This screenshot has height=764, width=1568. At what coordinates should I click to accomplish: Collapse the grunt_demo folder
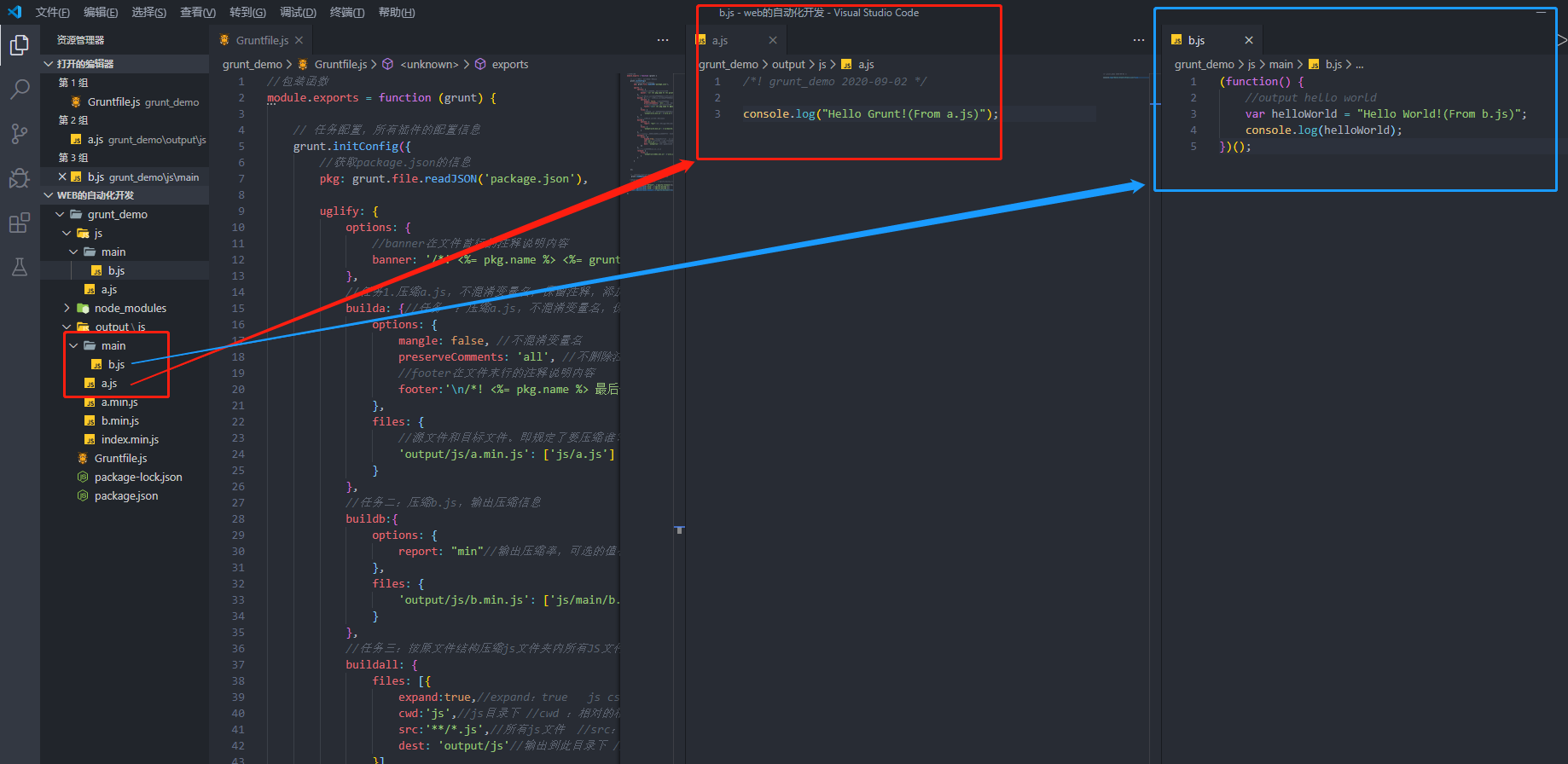tap(125, 214)
